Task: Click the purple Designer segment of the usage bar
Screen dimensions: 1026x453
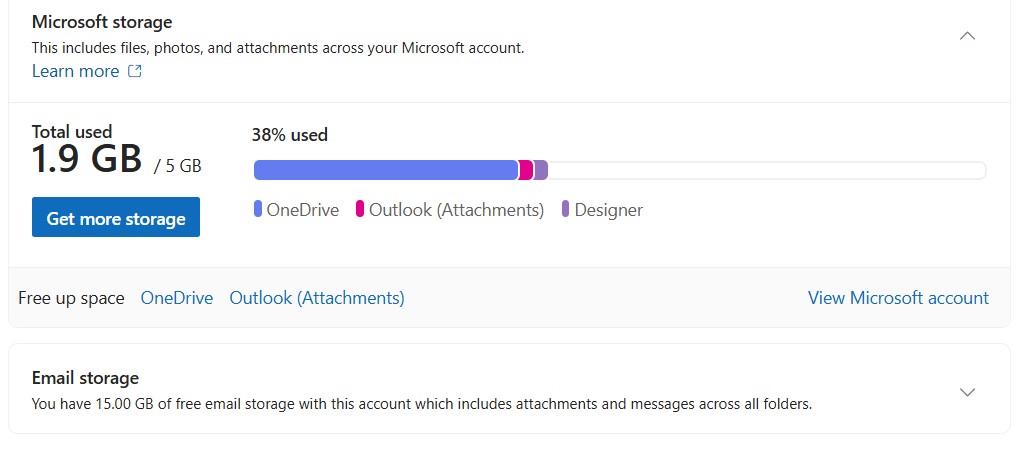Action: pyautogui.click(x=541, y=170)
